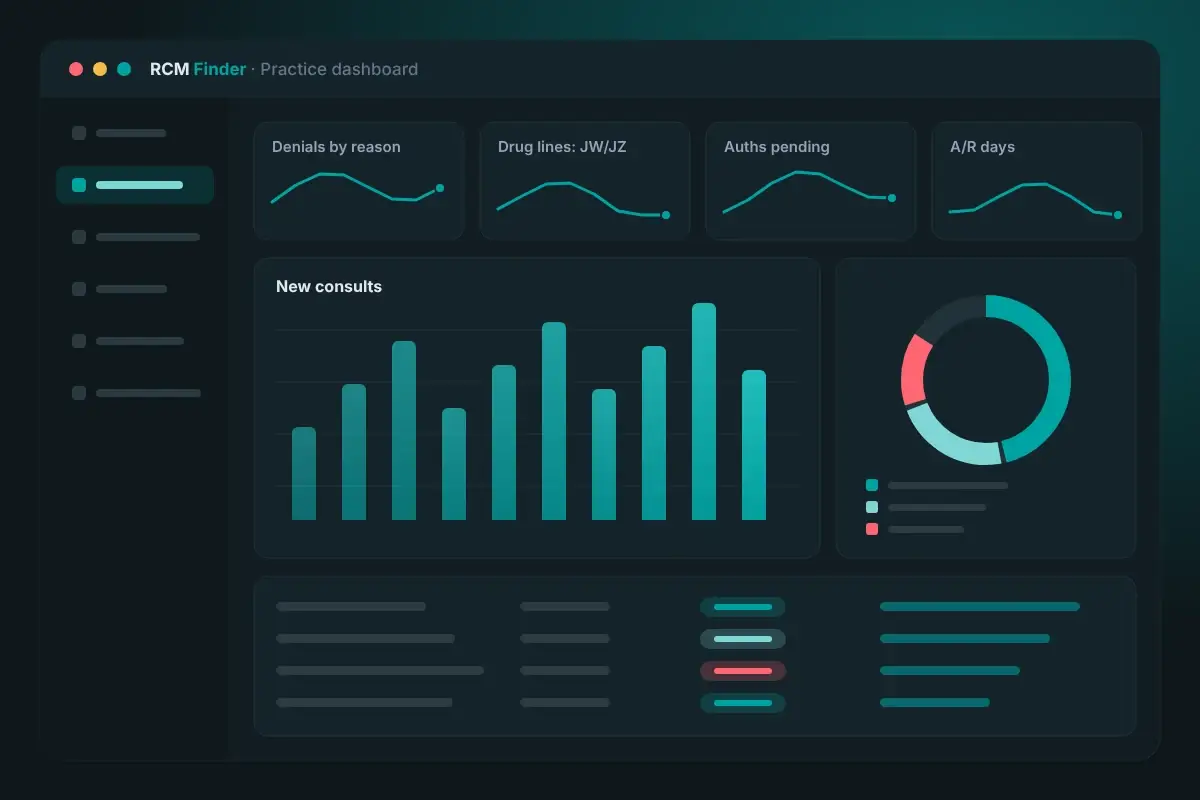Click the end dot of Denials by reason sparkline
This screenshot has width=1200, height=800.
click(x=440, y=188)
